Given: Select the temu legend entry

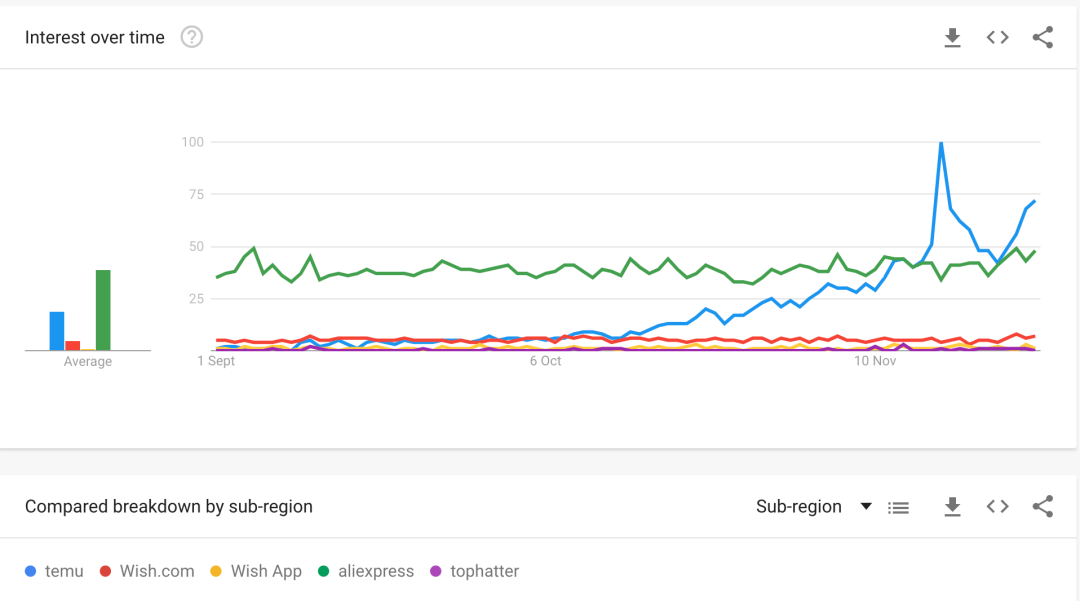Looking at the screenshot, I should [64, 571].
